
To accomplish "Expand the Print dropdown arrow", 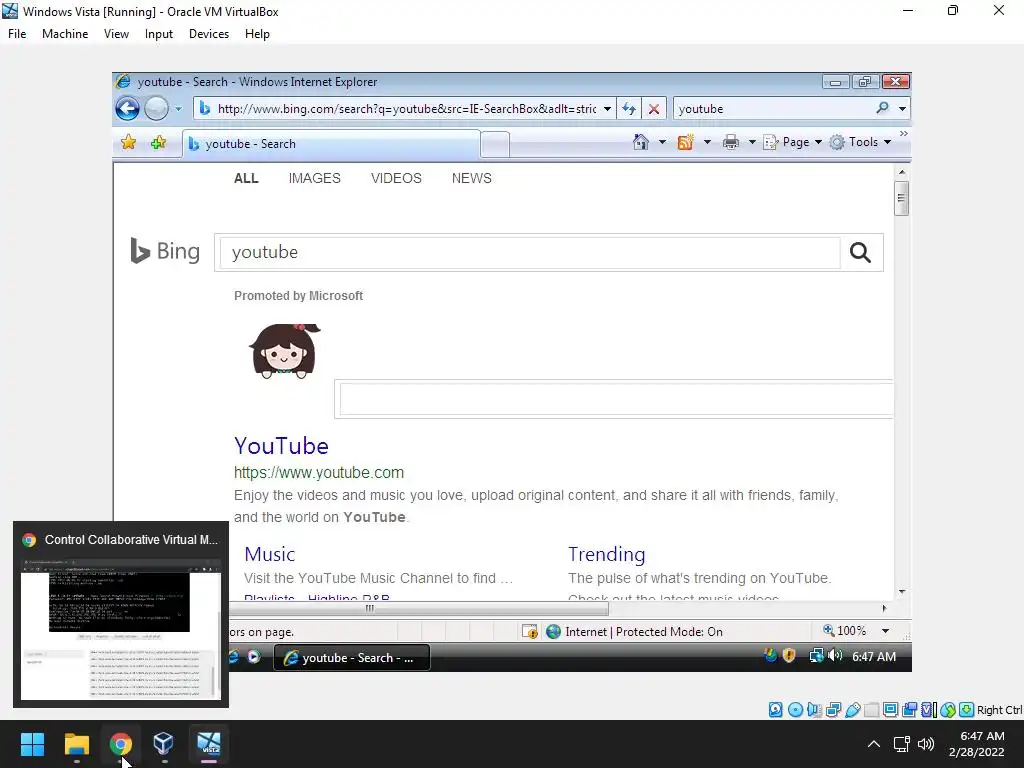I will (752, 142).
